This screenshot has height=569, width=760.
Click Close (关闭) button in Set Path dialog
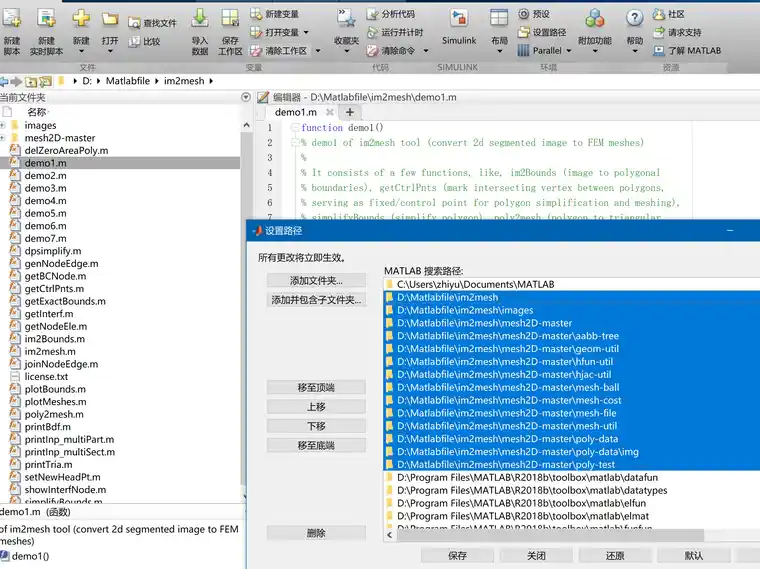pos(537,556)
